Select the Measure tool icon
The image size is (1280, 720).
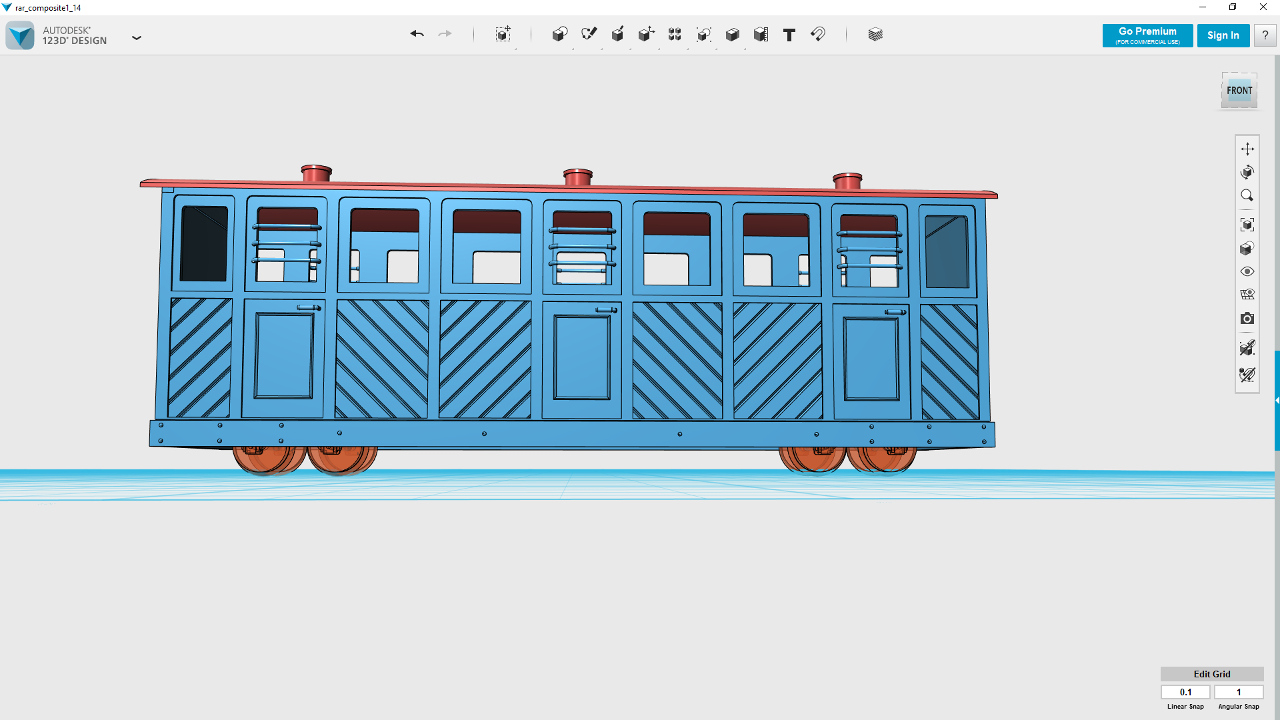click(761, 34)
